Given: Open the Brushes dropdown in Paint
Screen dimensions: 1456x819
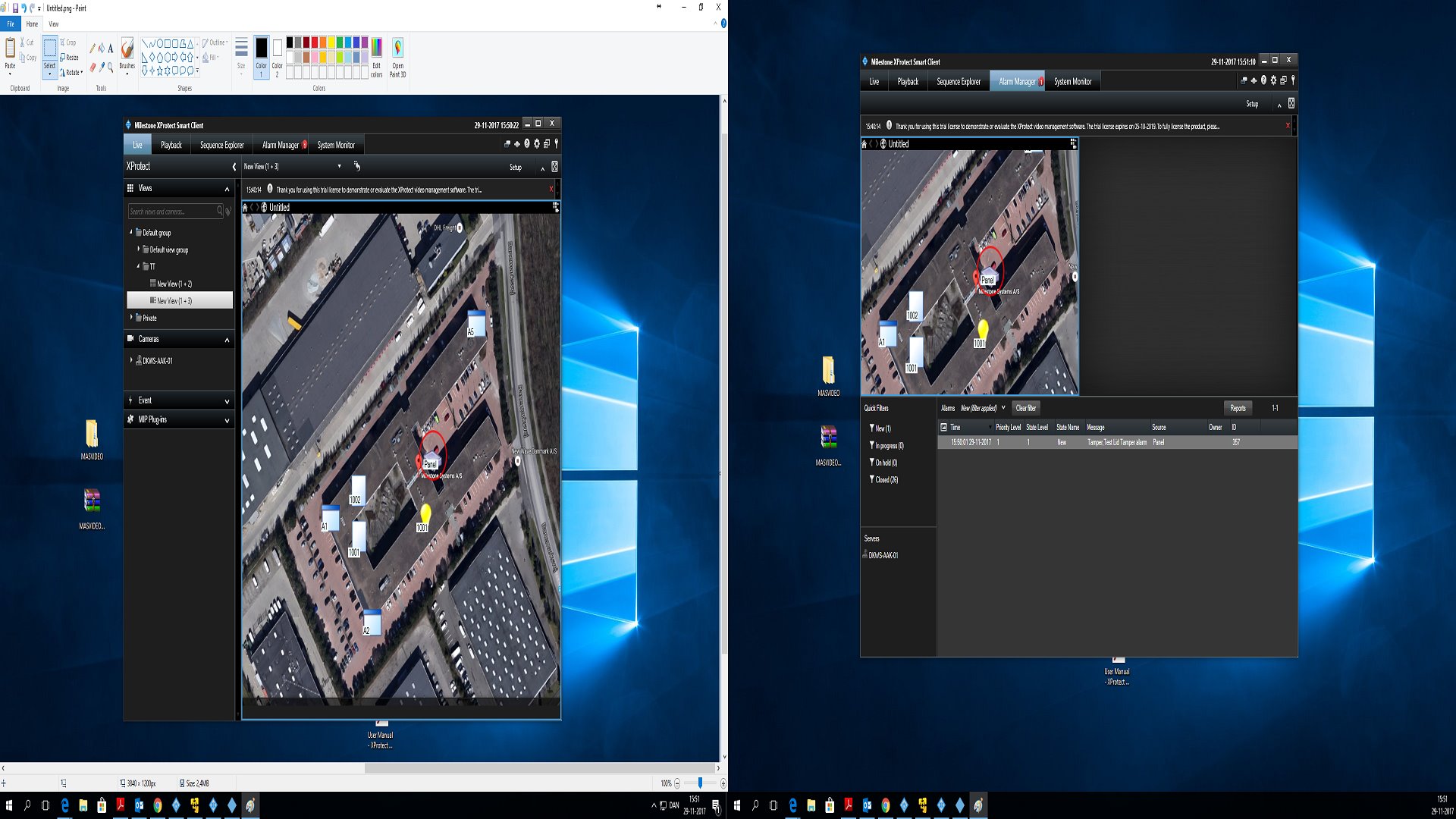Looking at the screenshot, I should point(127,74).
